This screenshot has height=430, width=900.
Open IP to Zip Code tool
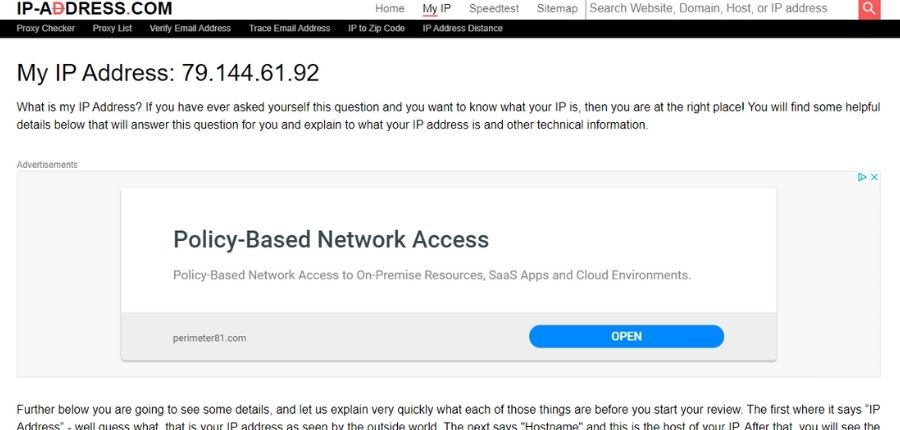(377, 28)
